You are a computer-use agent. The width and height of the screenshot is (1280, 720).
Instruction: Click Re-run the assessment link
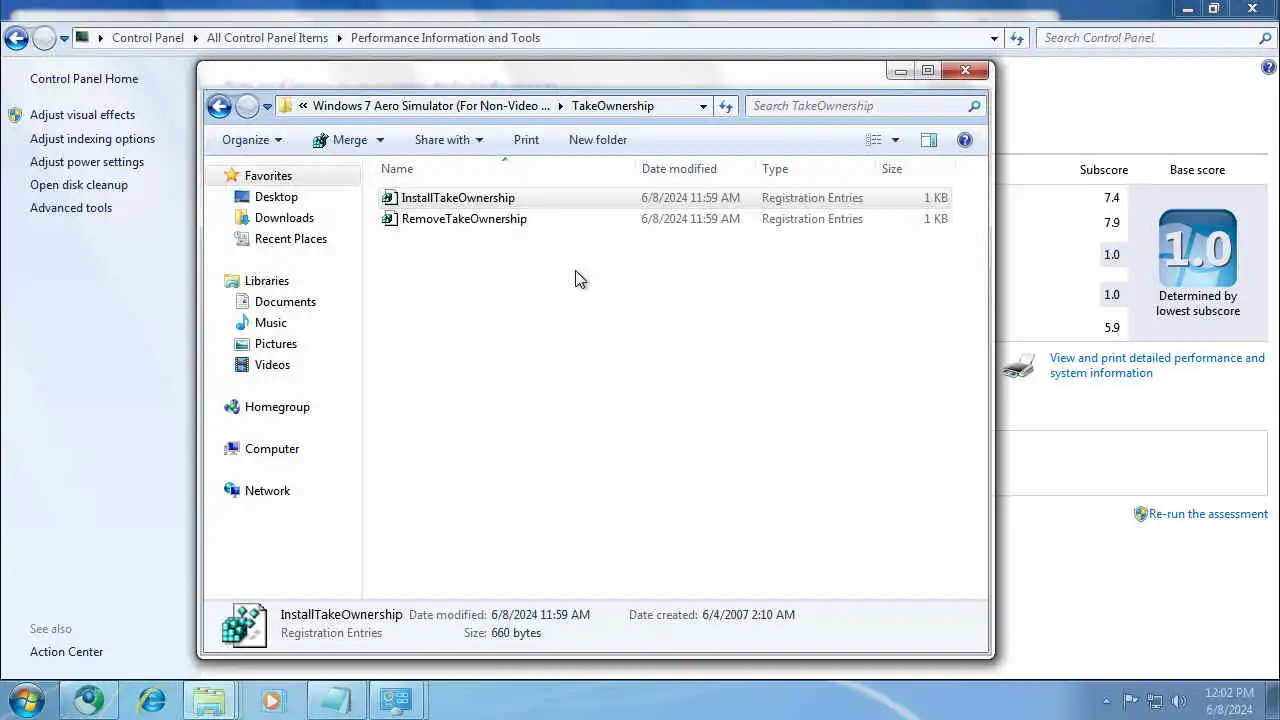click(x=1208, y=514)
